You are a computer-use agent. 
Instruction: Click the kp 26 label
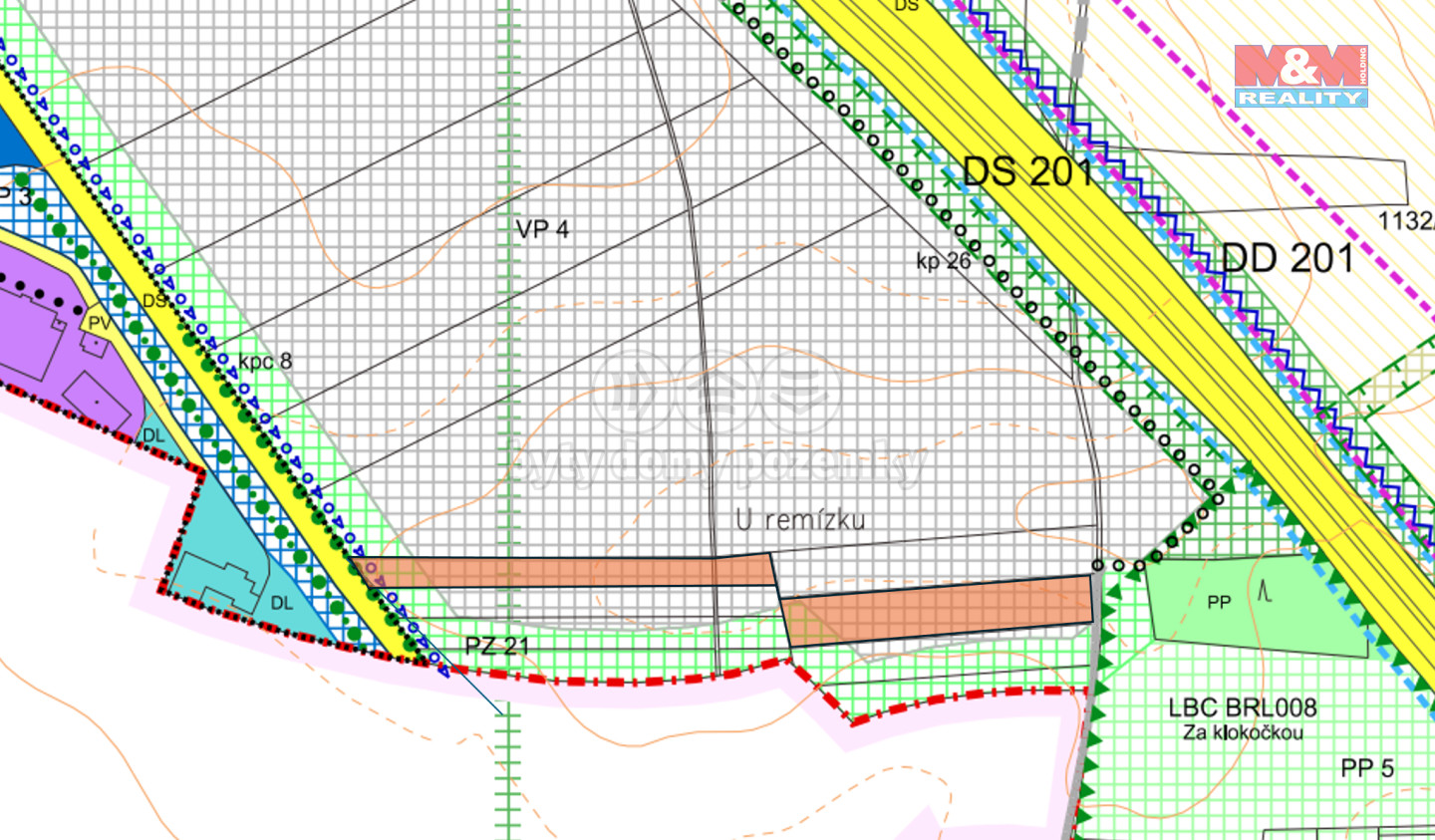pos(944,261)
